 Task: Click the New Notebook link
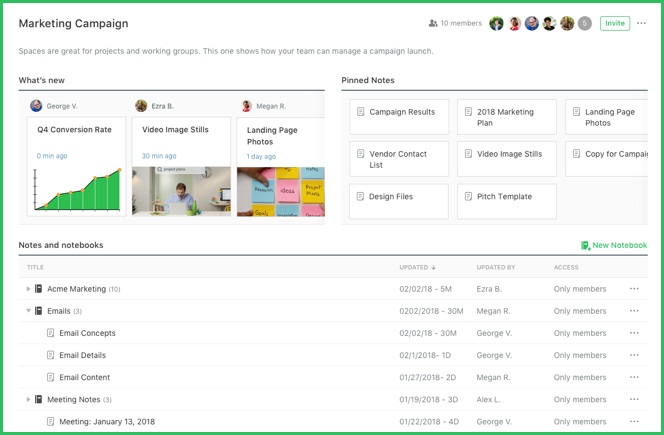click(619, 245)
